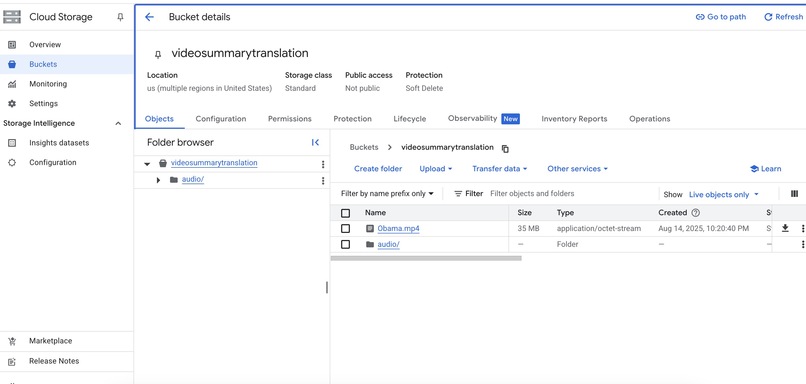This screenshot has height=384, width=806.
Task: Check the Obama.mp4 row checkbox
Action: pyautogui.click(x=345, y=228)
